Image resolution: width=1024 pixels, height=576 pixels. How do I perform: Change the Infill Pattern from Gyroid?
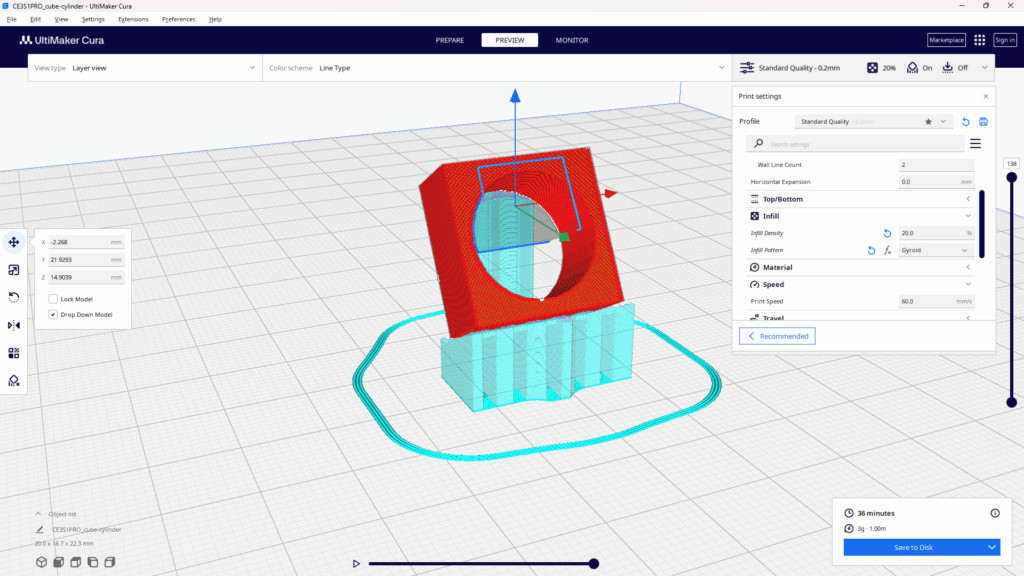(935, 249)
